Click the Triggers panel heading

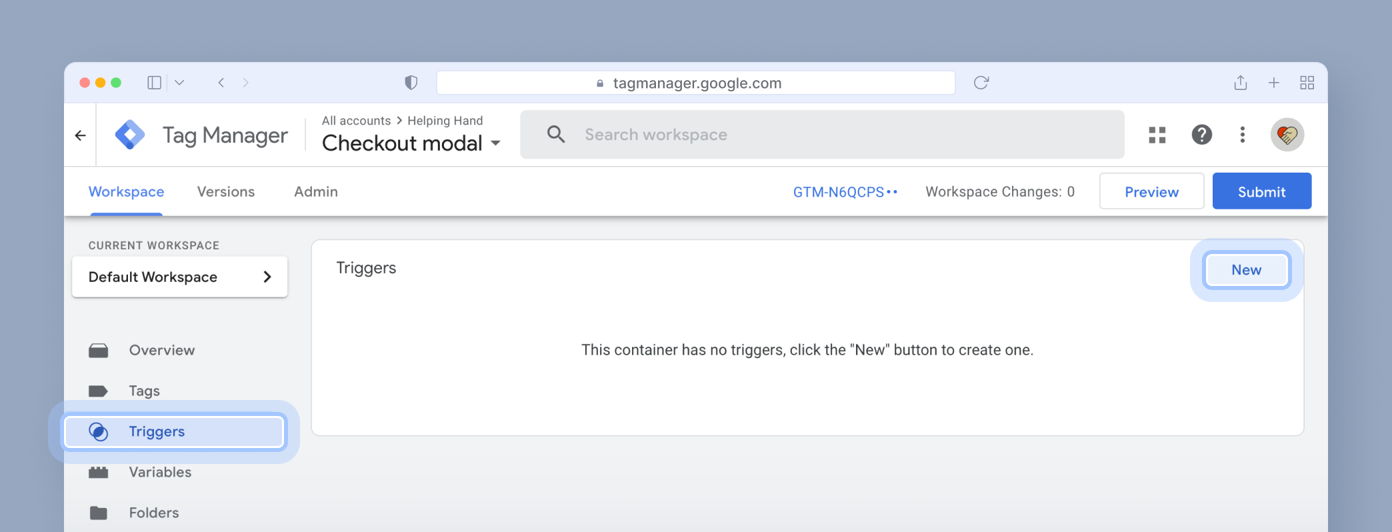click(x=366, y=268)
